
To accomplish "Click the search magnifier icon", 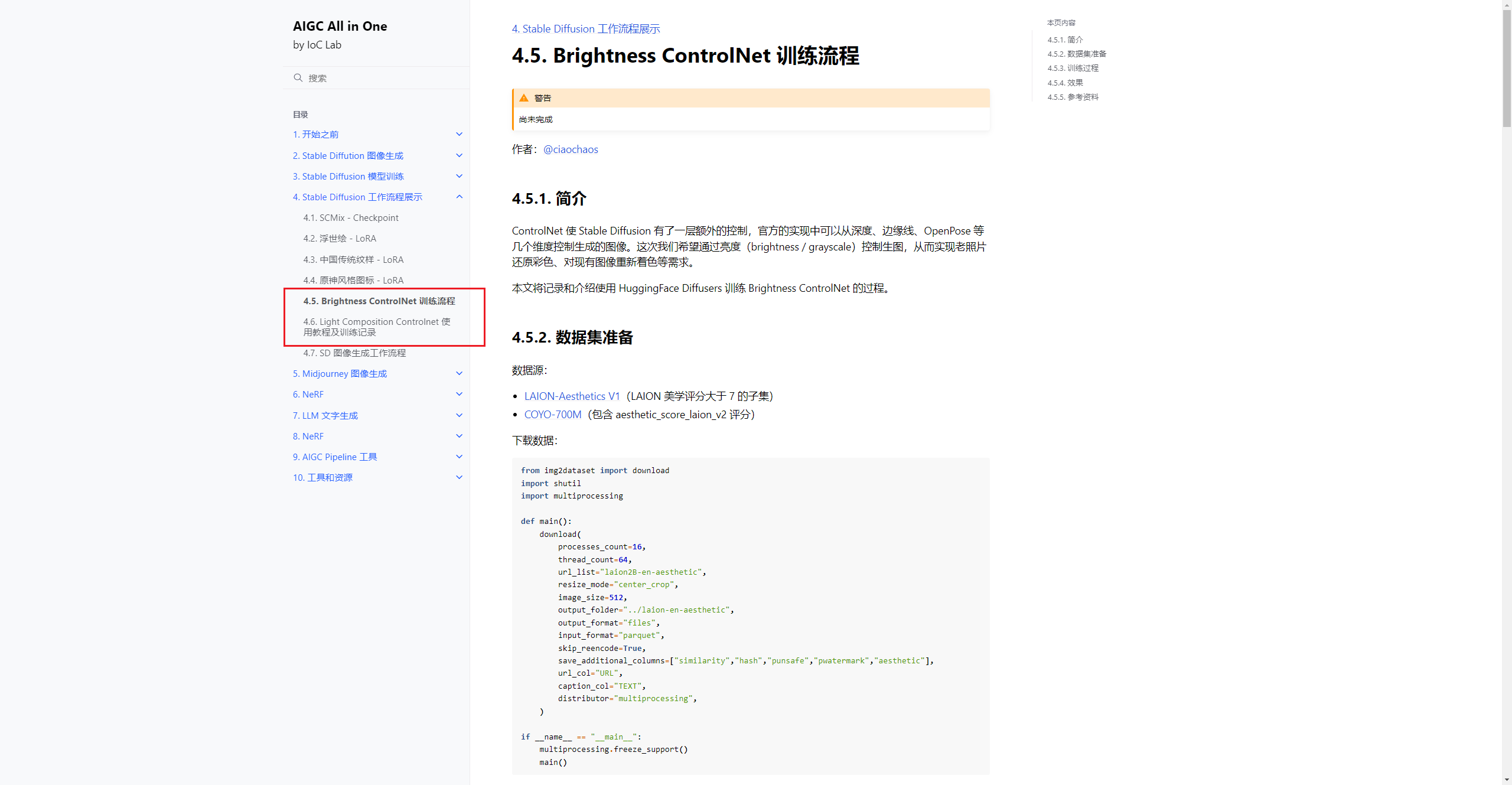I will point(298,78).
